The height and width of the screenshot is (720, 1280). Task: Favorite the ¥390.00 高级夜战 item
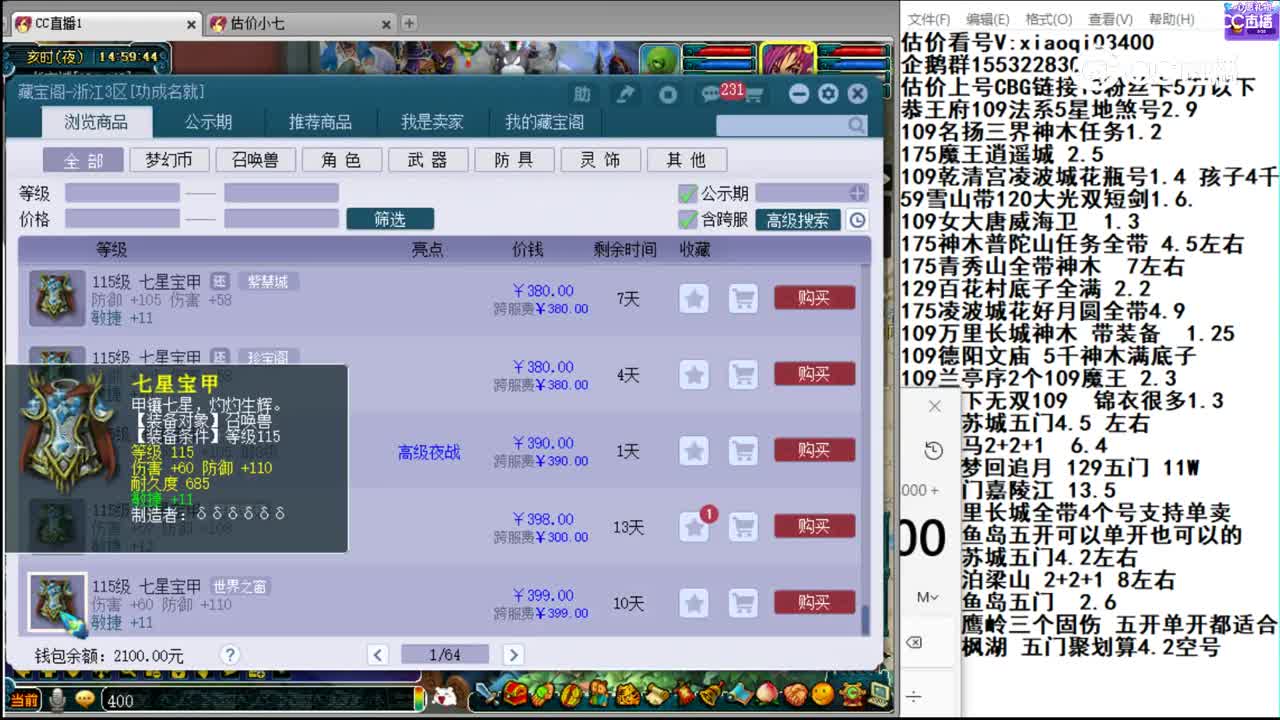694,451
